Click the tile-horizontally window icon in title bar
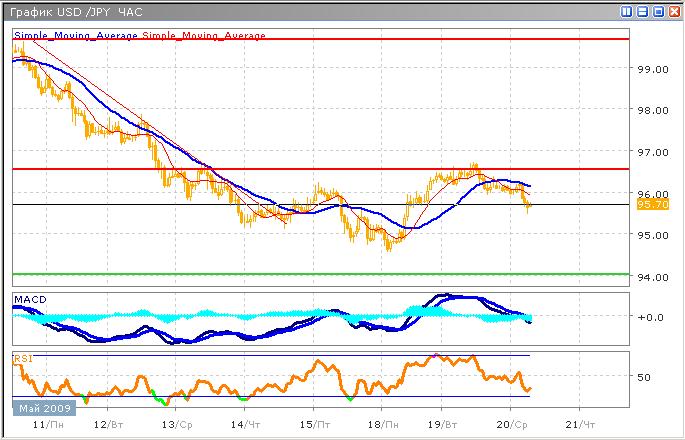 (641, 11)
